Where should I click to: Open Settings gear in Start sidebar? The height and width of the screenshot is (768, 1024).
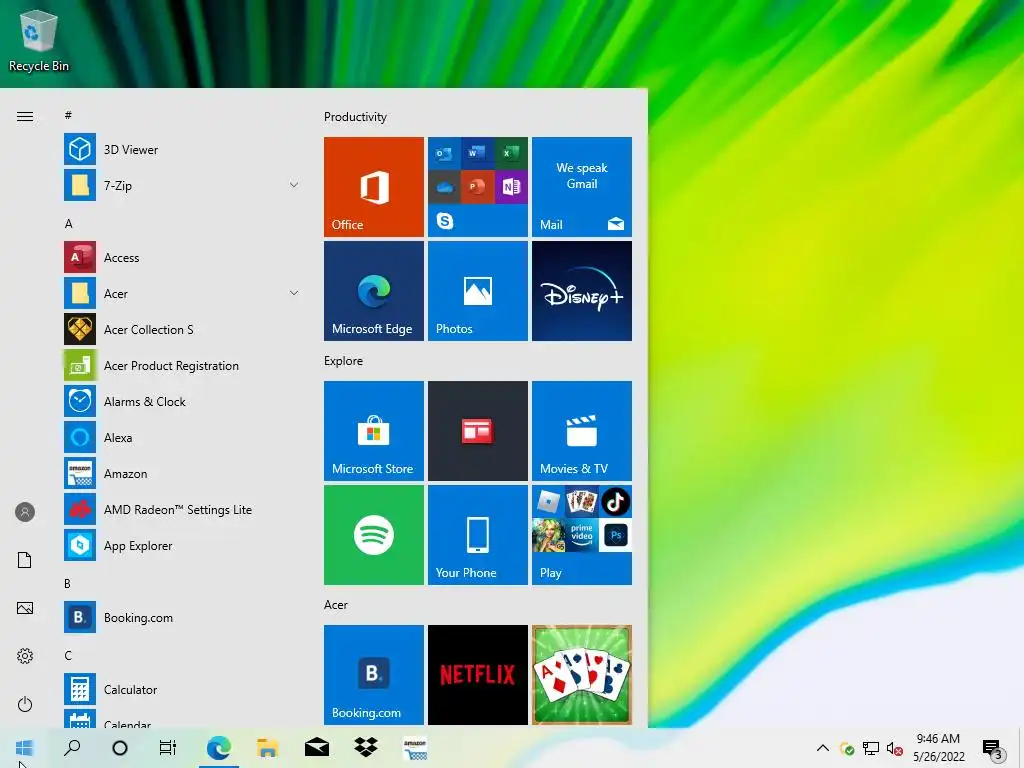(x=25, y=656)
